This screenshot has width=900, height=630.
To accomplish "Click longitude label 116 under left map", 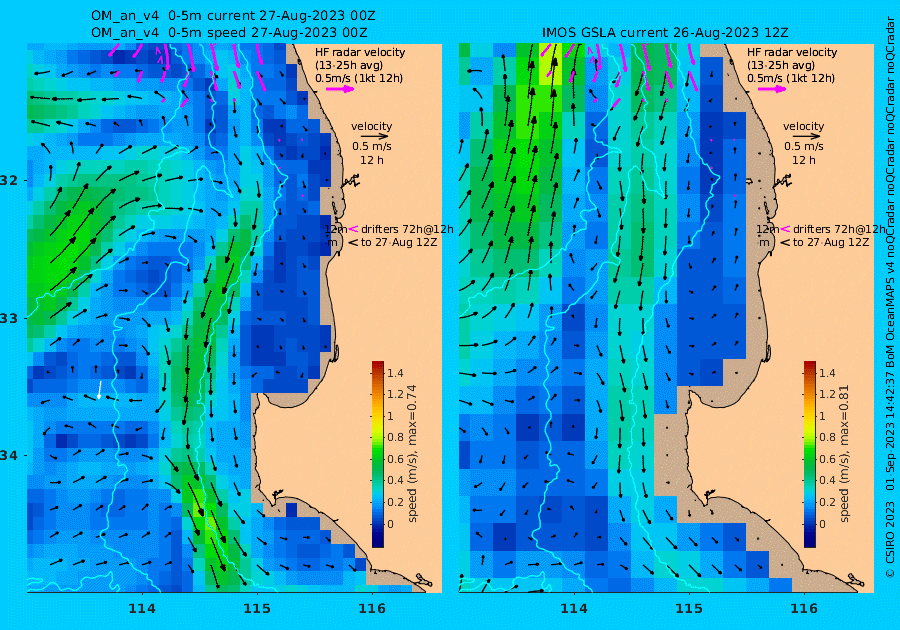I will [x=372, y=608].
